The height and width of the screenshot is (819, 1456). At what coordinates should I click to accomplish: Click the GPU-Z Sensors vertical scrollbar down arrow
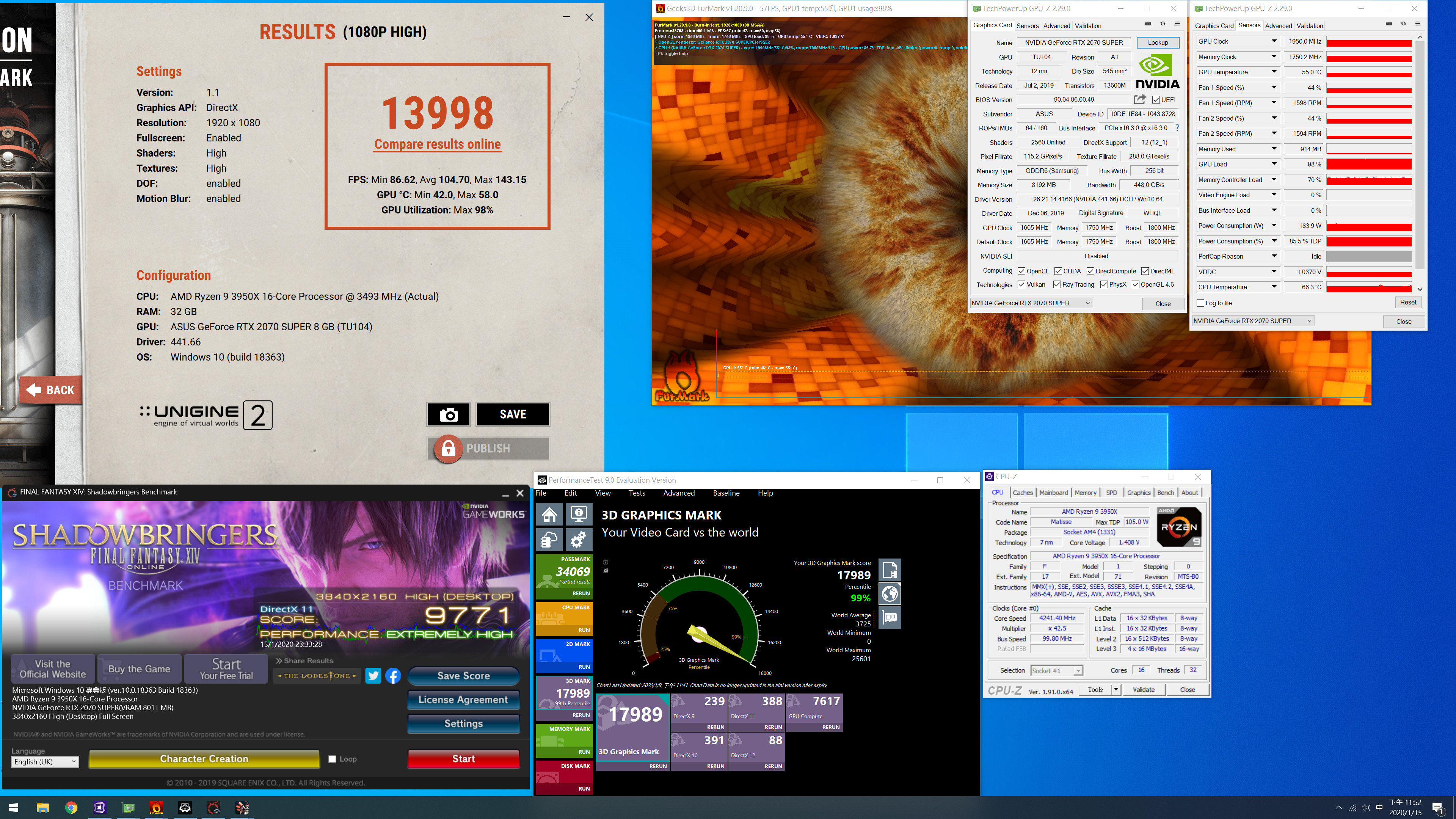tap(1420, 289)
